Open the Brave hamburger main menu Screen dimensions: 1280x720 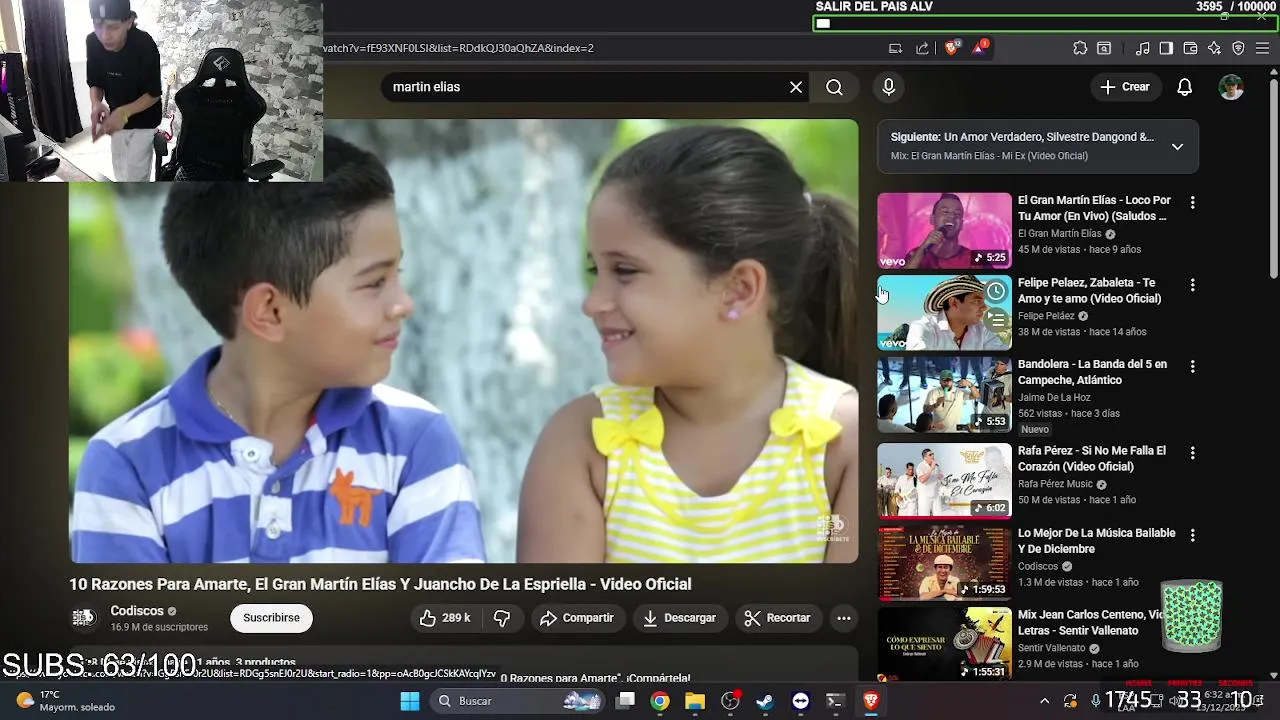click(x=1262, y=48)
